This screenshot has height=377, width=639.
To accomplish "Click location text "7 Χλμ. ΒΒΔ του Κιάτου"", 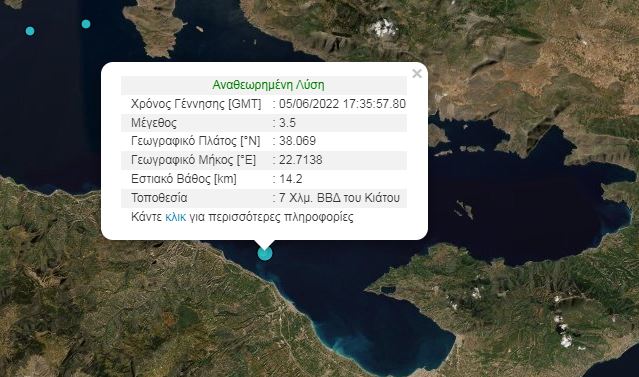I will 339,198.
